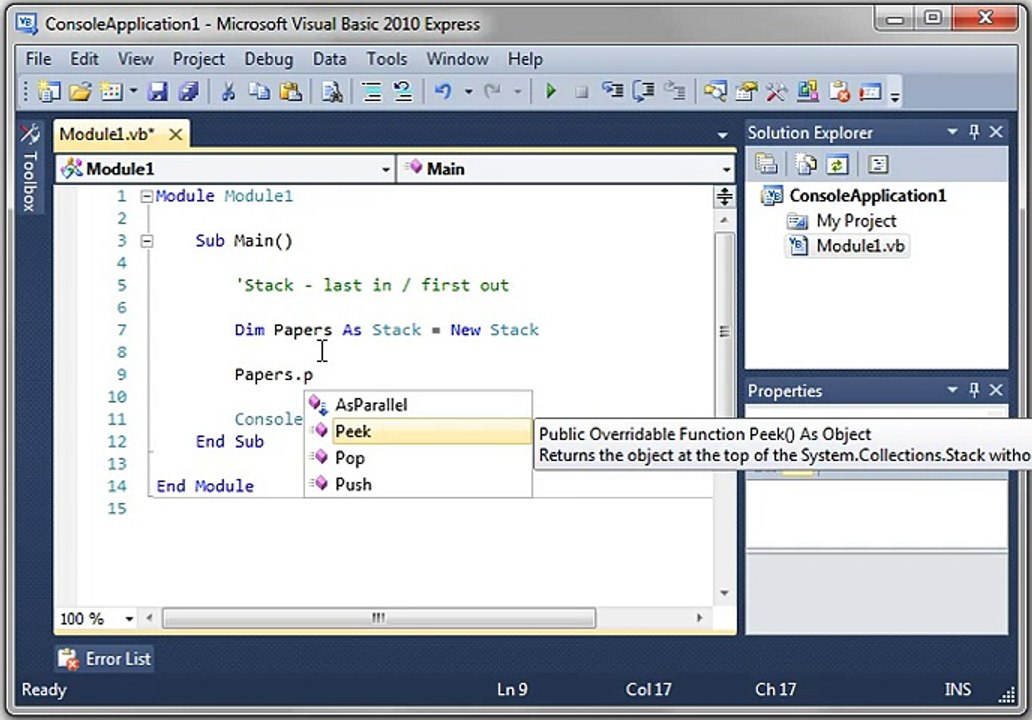This screenshot has height=720, width=1032.
Task: Open the Debug menu
Action: point(269,59)
